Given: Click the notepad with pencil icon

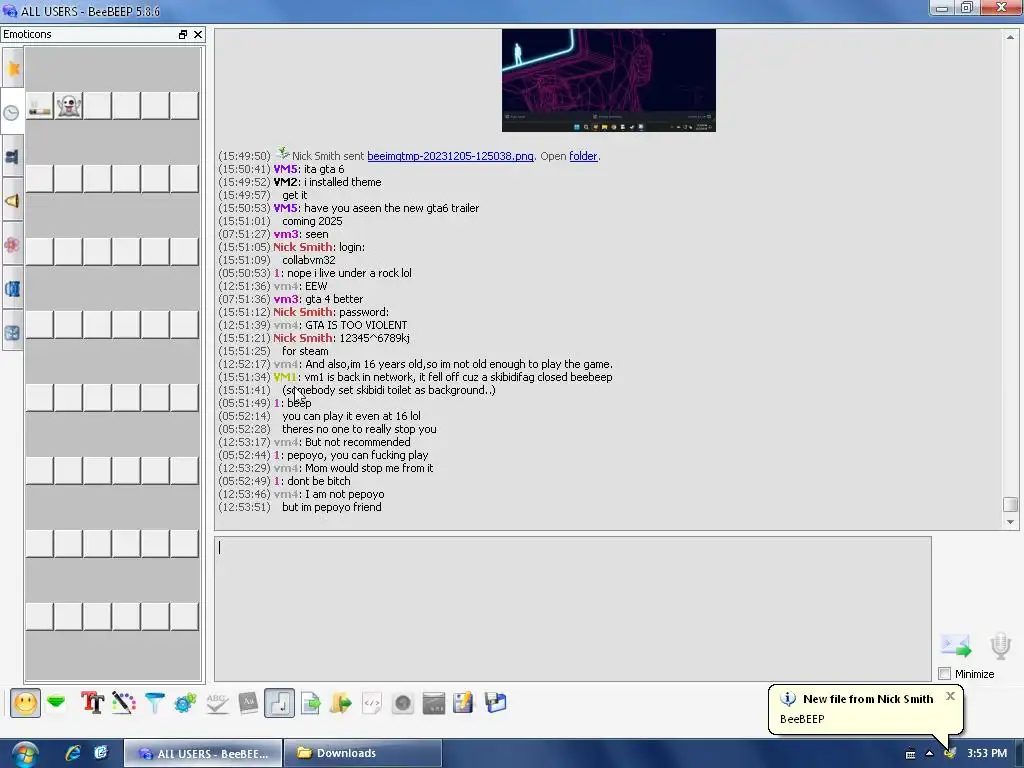Looking at the screenshot, I should point(464,703).
